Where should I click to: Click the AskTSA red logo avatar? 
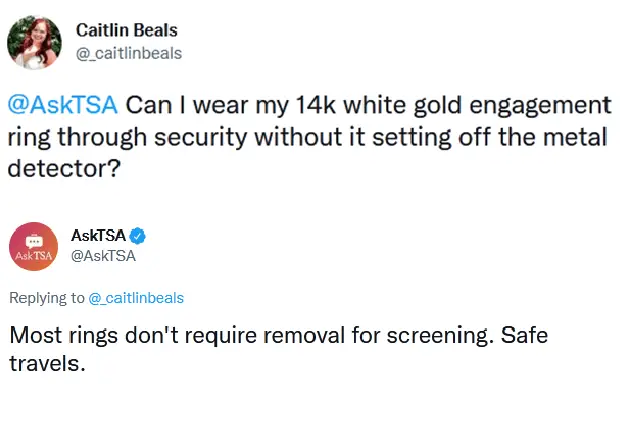coord(33,247)
